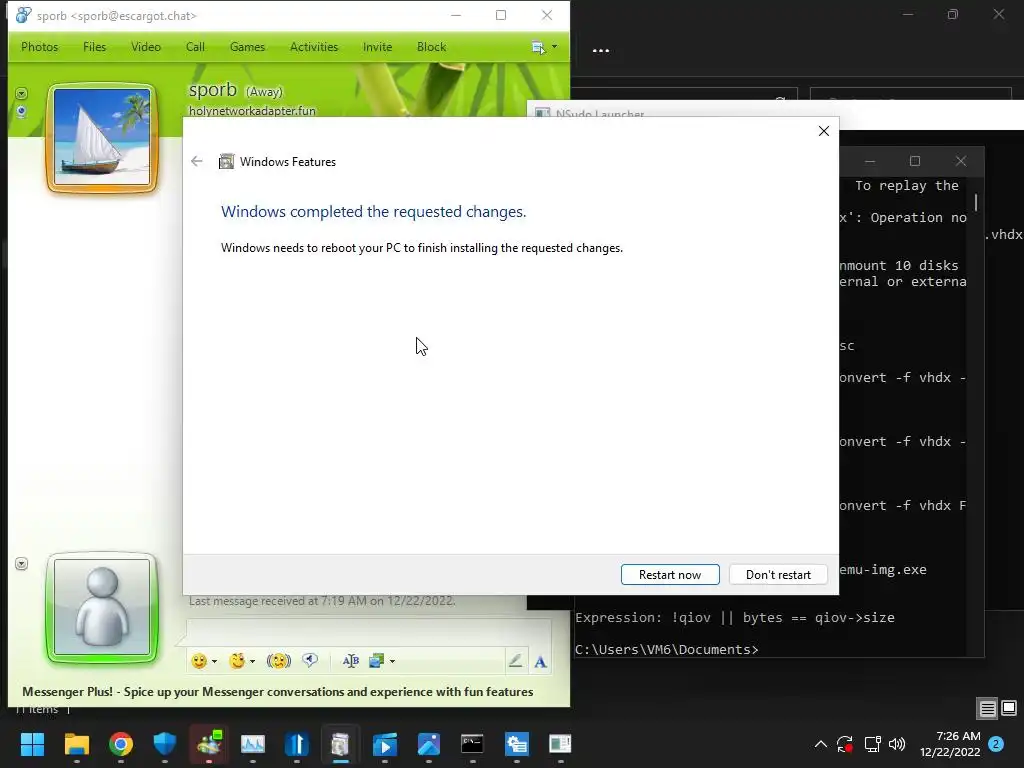Open NSudo Launcher taskbar icon

(560, 744)
